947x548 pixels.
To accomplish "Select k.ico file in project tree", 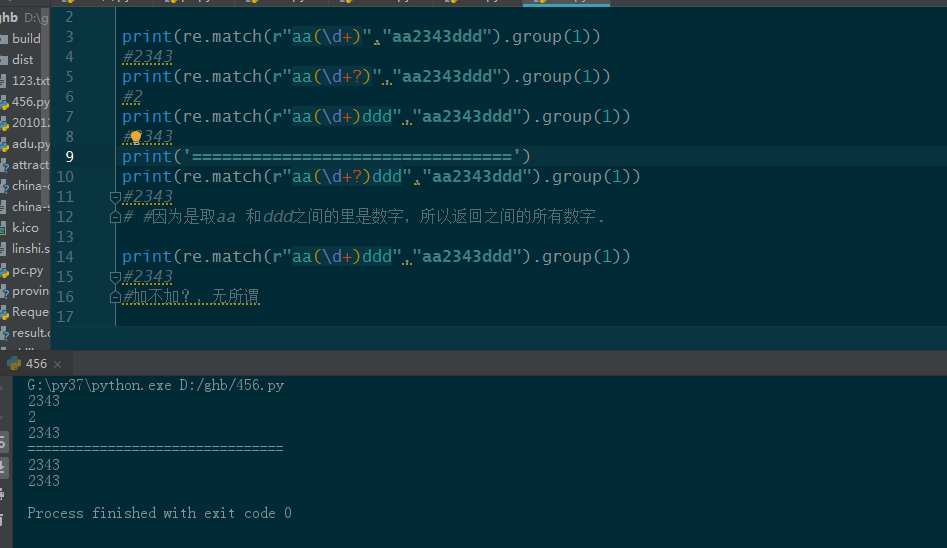I will click(25, 228).
